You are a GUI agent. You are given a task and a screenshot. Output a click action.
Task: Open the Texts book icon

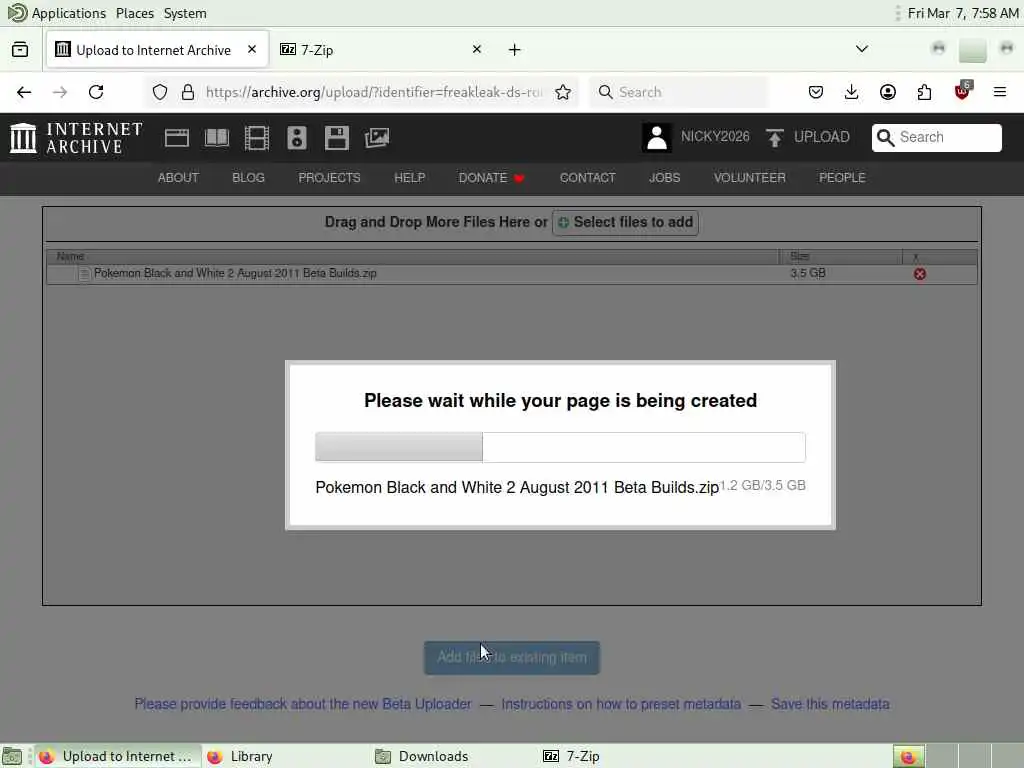[x=217, y=138]
